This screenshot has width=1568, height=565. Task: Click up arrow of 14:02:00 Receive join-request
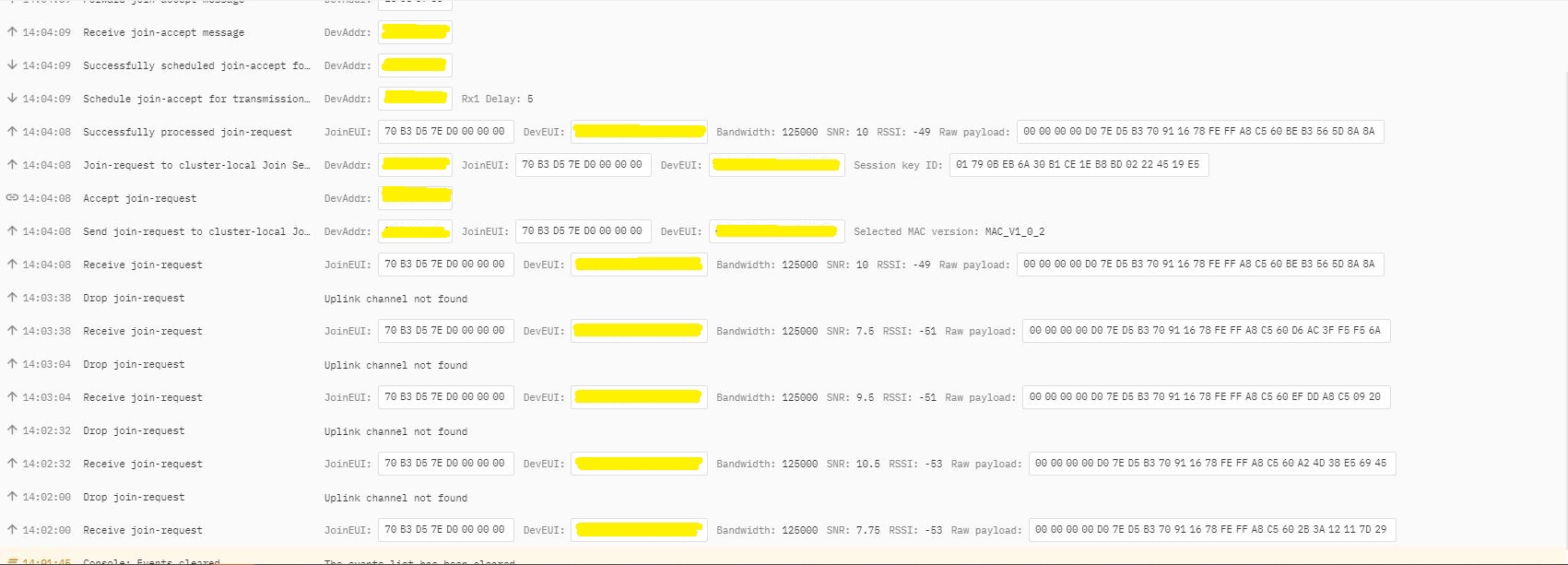pyautogui.click(x=12, y=530)
